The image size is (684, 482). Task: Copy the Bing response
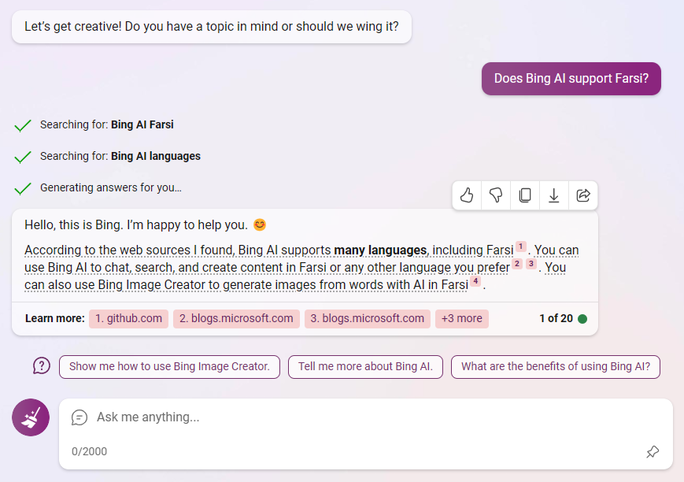coord(525,195)
